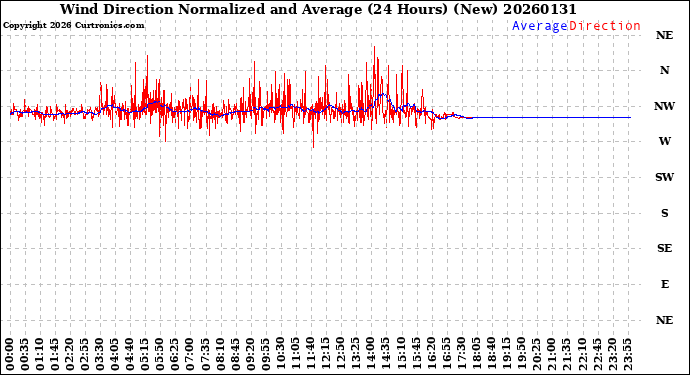Image resolution: width=690 pixels, height=375 pixels.
Task: Click the top NE axis label
Action: [x=664, y=35]
